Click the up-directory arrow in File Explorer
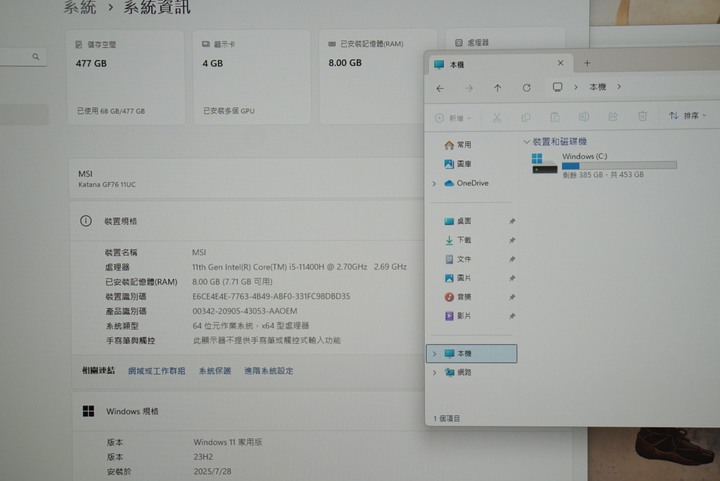The width and height of the screenshot is (720, 481). 497,88
